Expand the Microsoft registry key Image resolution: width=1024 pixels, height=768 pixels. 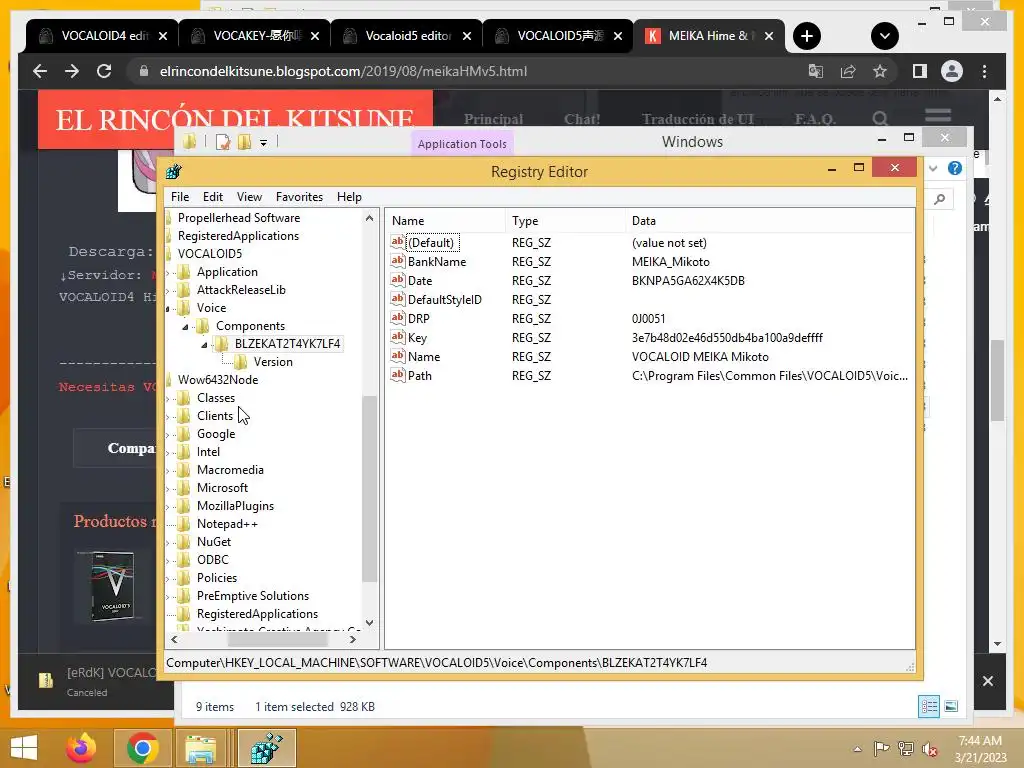168,488
